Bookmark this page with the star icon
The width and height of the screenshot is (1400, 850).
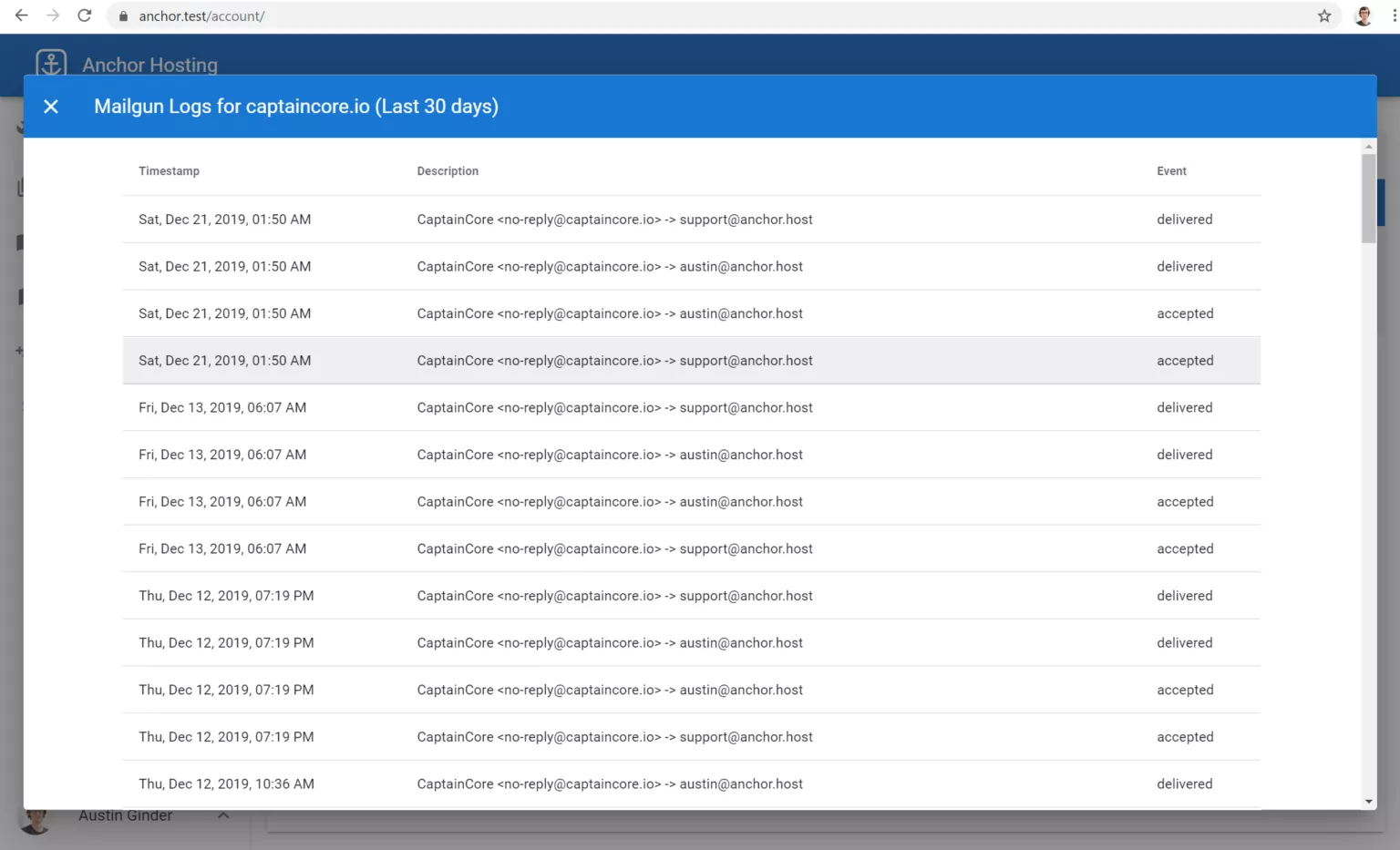coord(1323,15)
